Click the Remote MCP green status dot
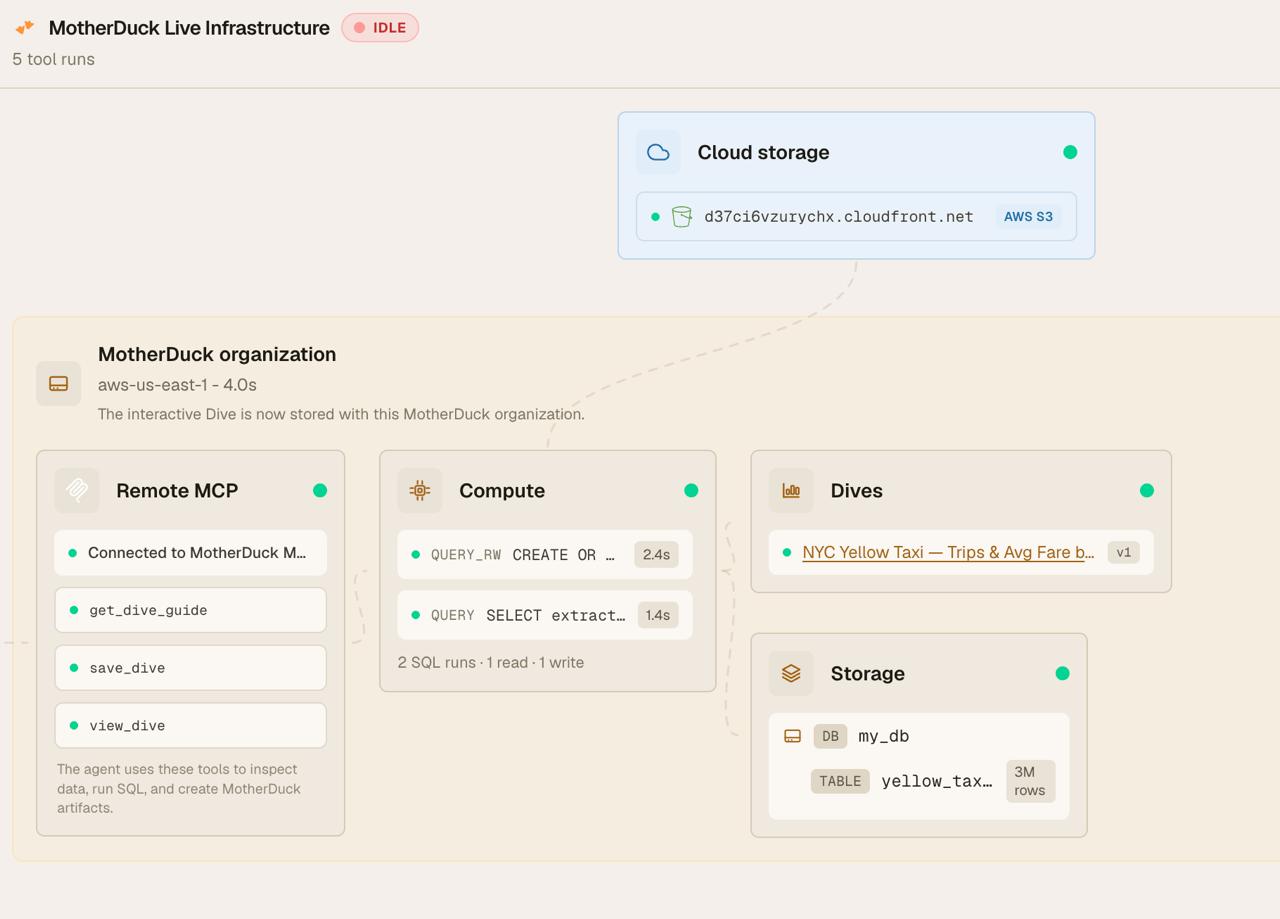The height and width of the screenshot is (919, 1280). [320, 490]
